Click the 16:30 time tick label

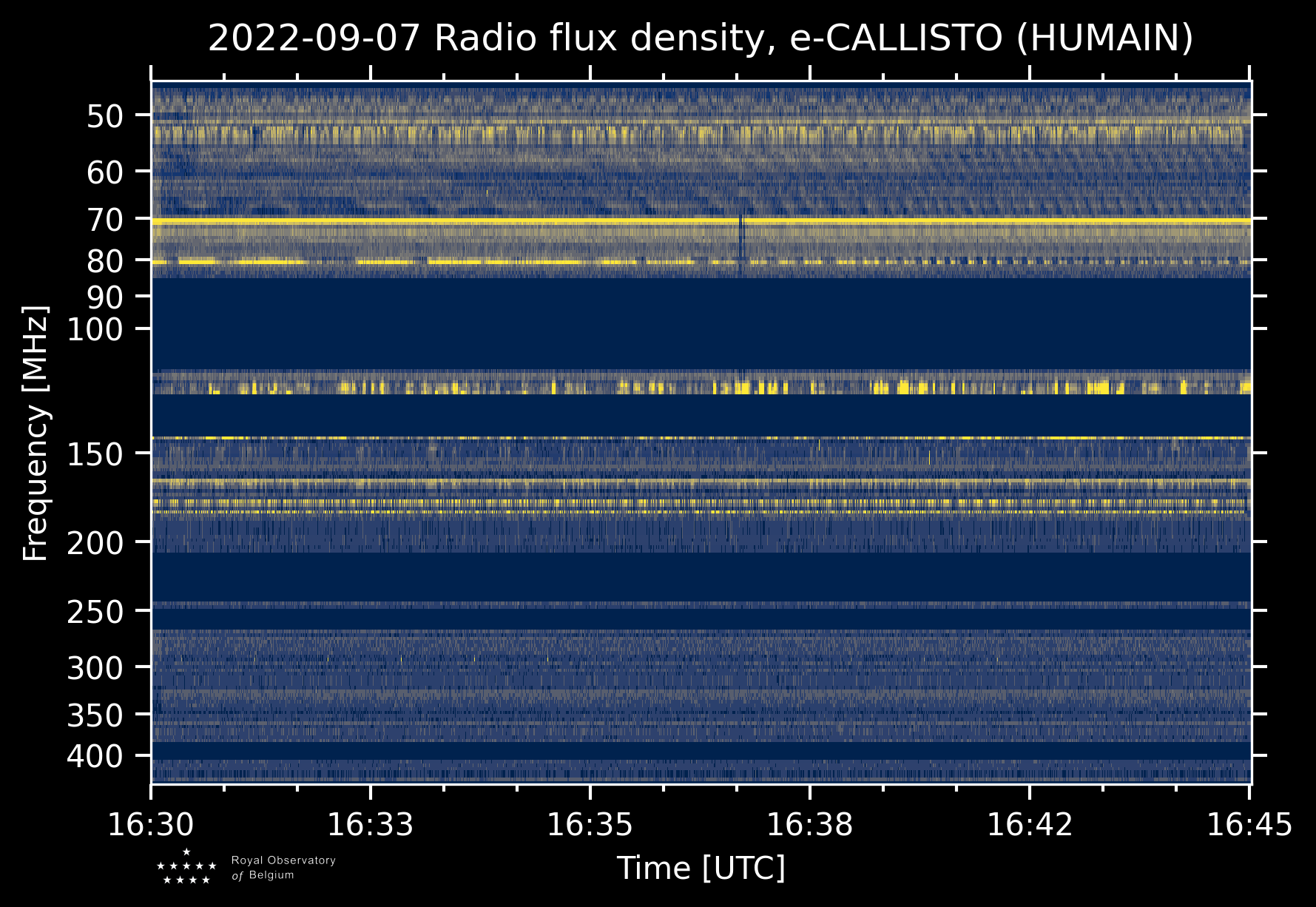(151, 825)
